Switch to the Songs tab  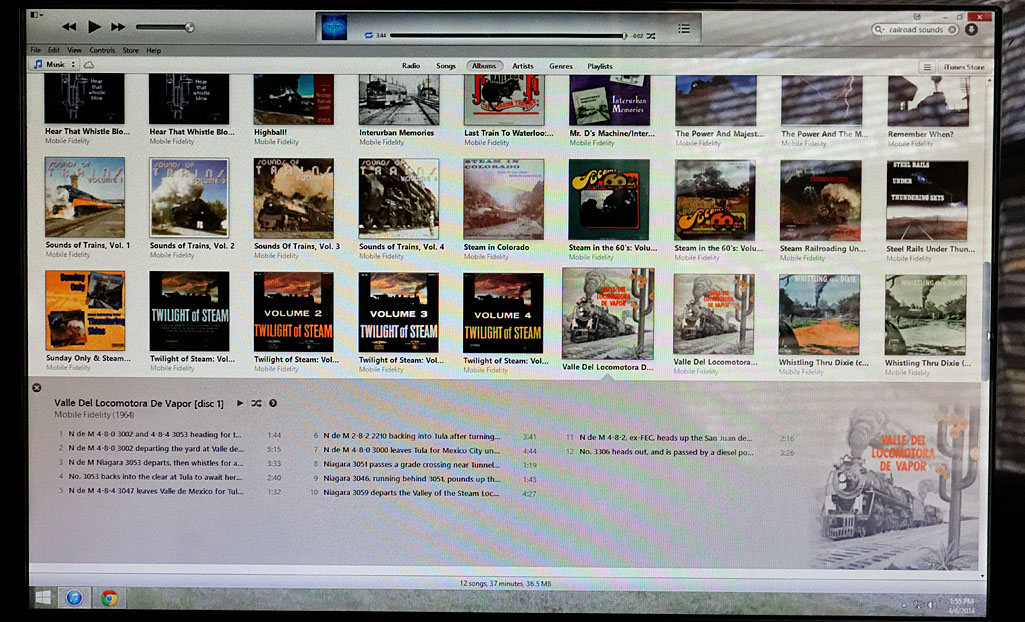click(x=446, y=66)
